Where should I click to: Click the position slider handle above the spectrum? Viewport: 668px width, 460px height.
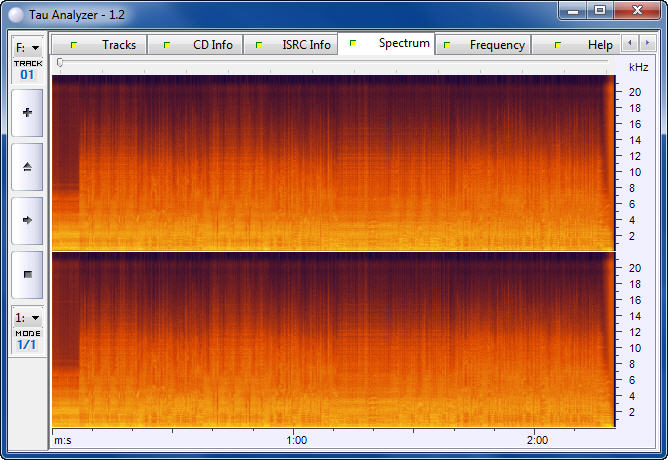(60, 63)
